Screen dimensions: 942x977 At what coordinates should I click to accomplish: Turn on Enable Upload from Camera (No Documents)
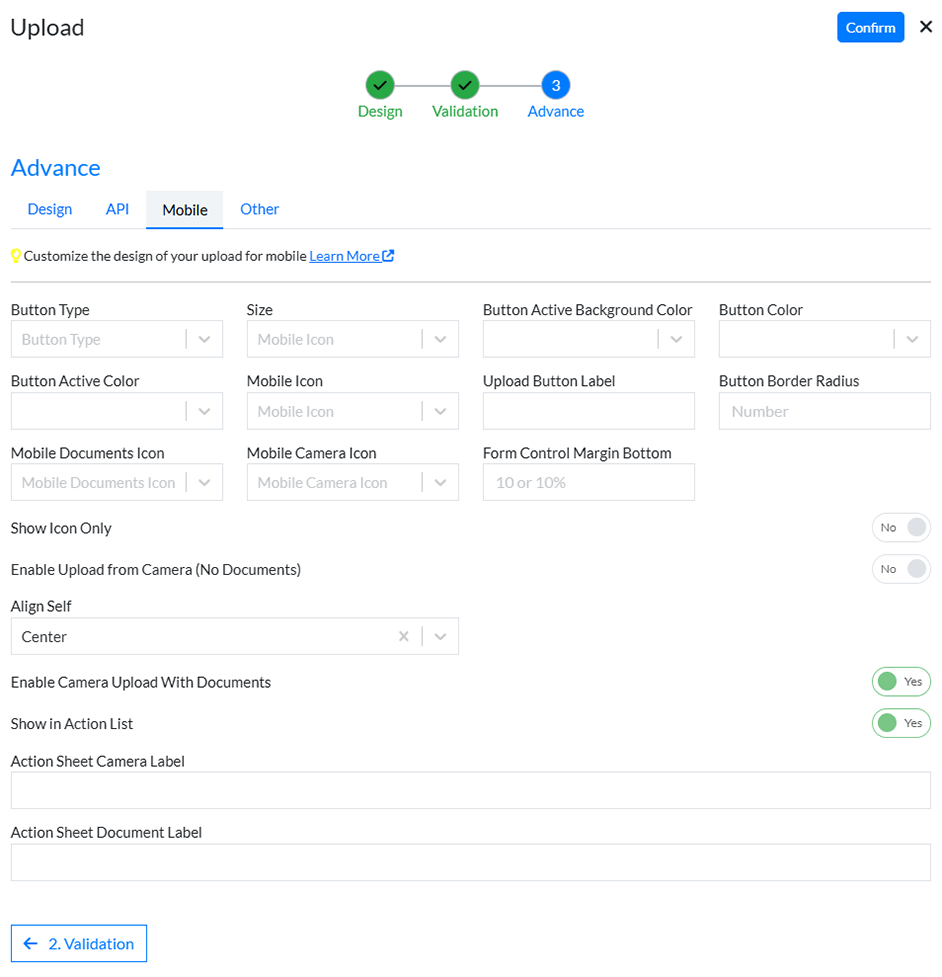click(x=901, y=569)
